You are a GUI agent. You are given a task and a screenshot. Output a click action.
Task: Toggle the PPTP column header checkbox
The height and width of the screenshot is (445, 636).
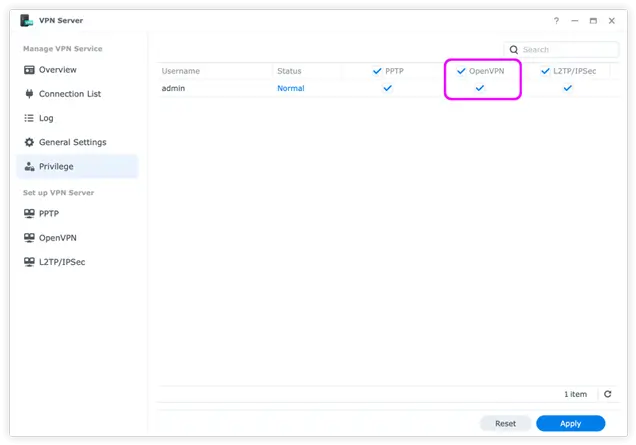point(377,71)
